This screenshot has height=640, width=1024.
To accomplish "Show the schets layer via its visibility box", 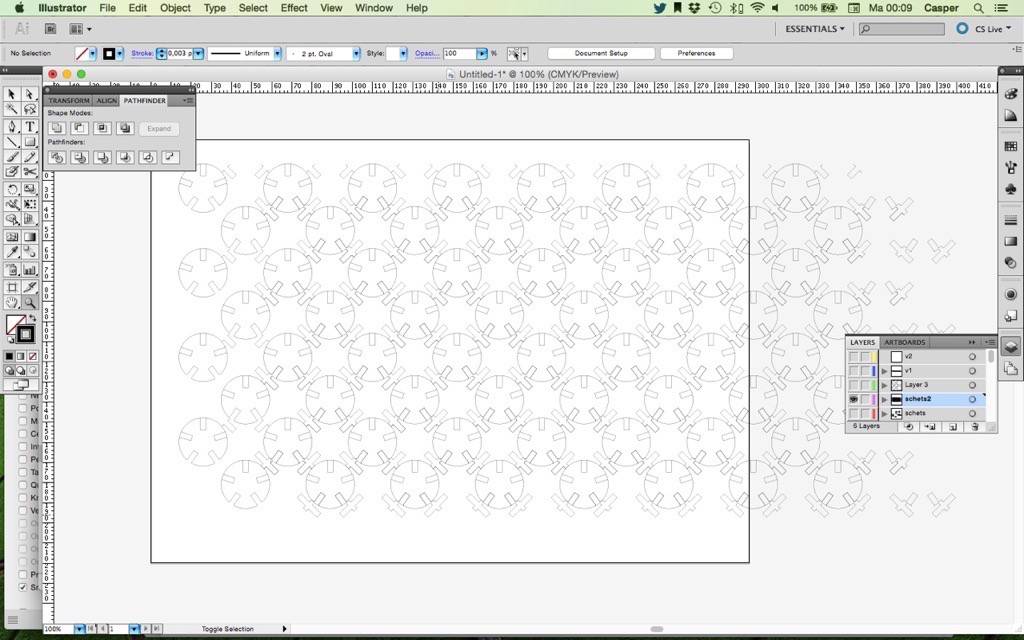I will (854, 413).
